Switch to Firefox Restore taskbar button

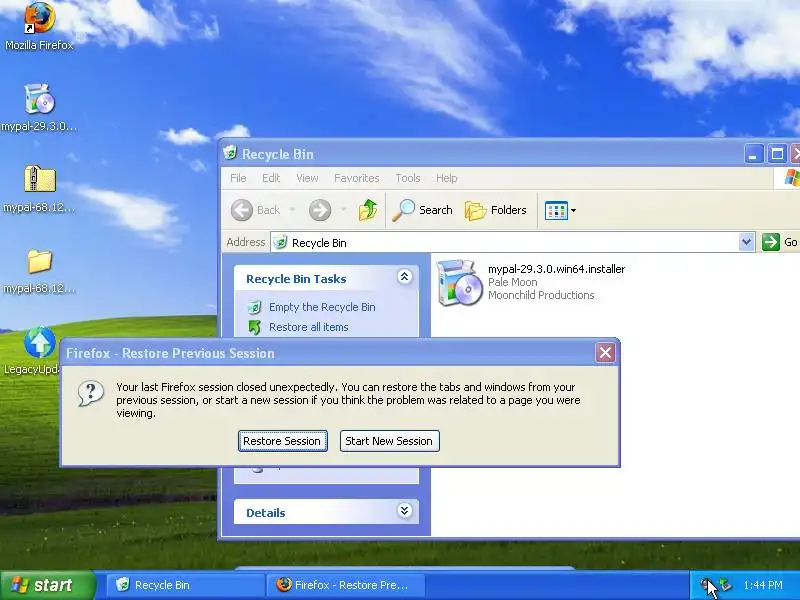click(x=346, y=585)
